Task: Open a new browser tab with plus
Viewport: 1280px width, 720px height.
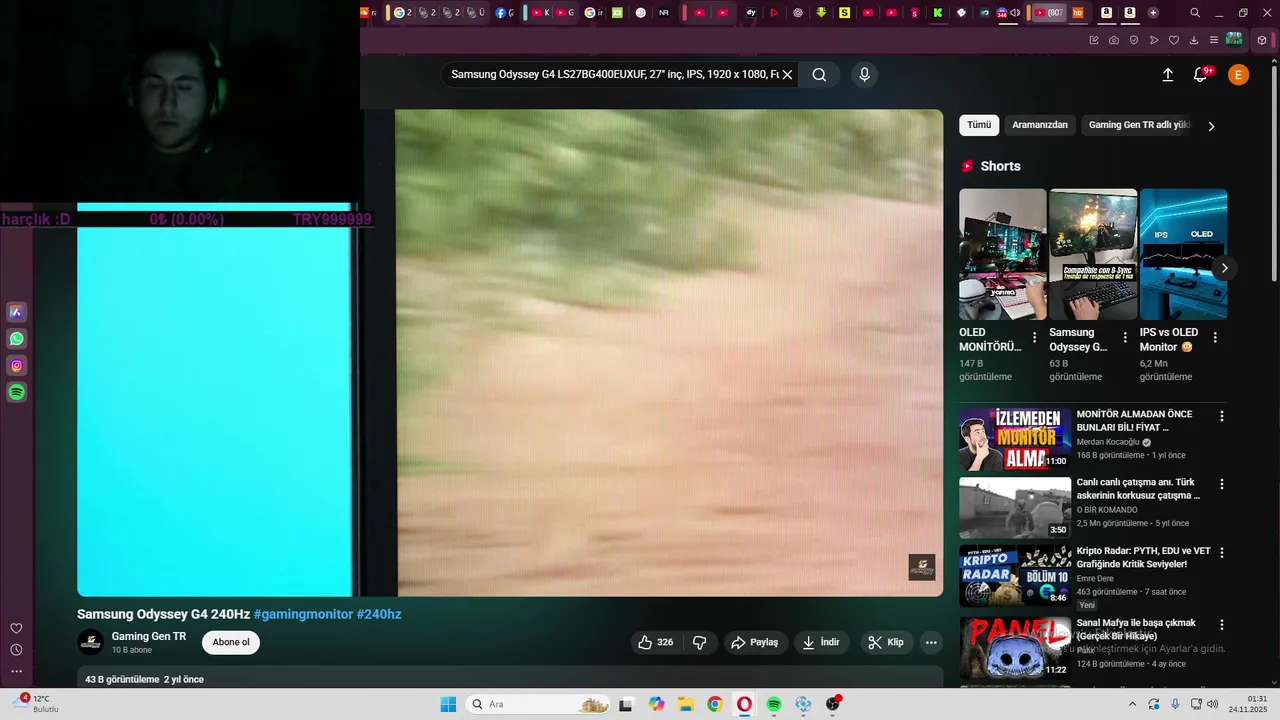Action: (1153, 13)
